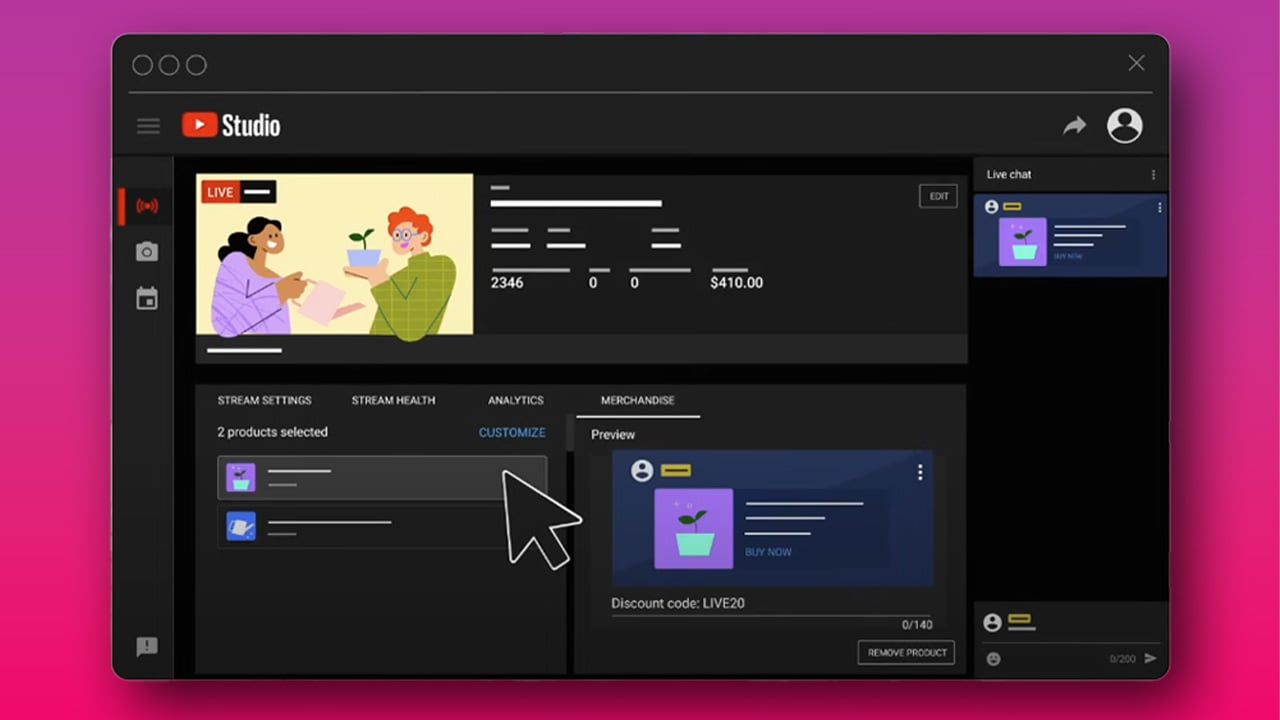
Task: Open the hamburger navigation menu
Action: [x=148, y=126]
